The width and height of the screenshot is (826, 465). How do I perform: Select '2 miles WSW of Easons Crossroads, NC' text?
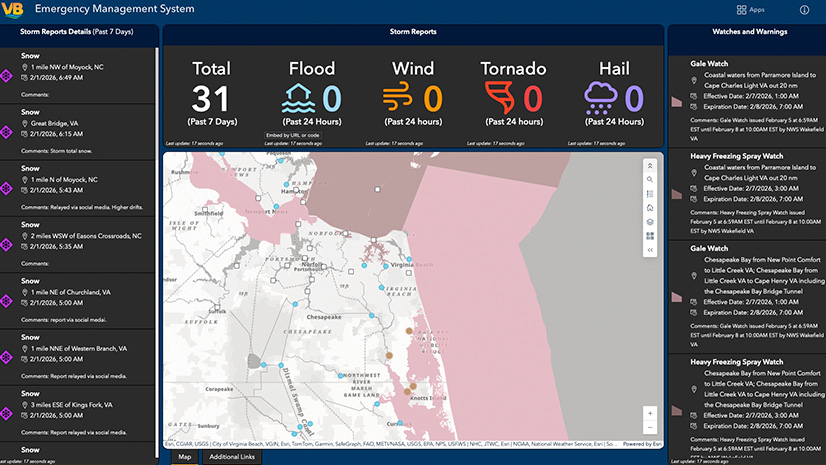[x=86, y=236]
